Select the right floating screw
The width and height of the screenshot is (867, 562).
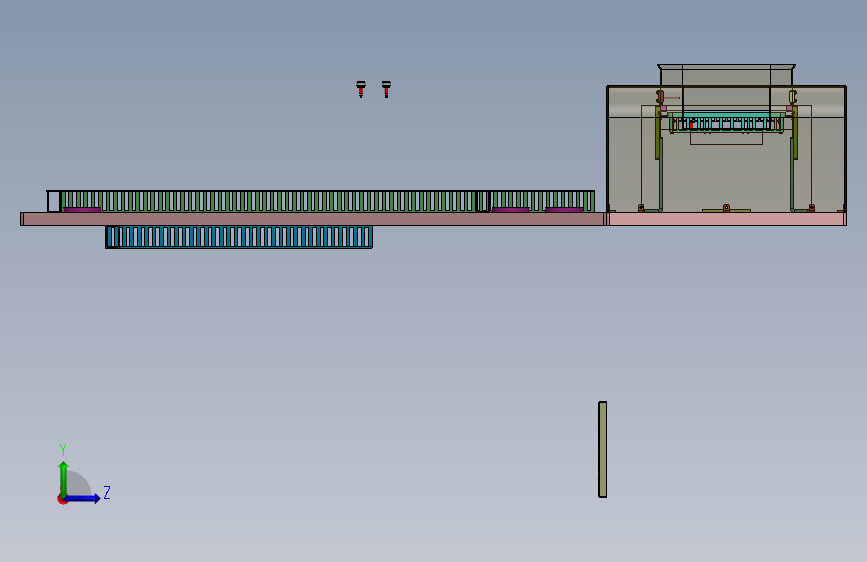point(387,89)
